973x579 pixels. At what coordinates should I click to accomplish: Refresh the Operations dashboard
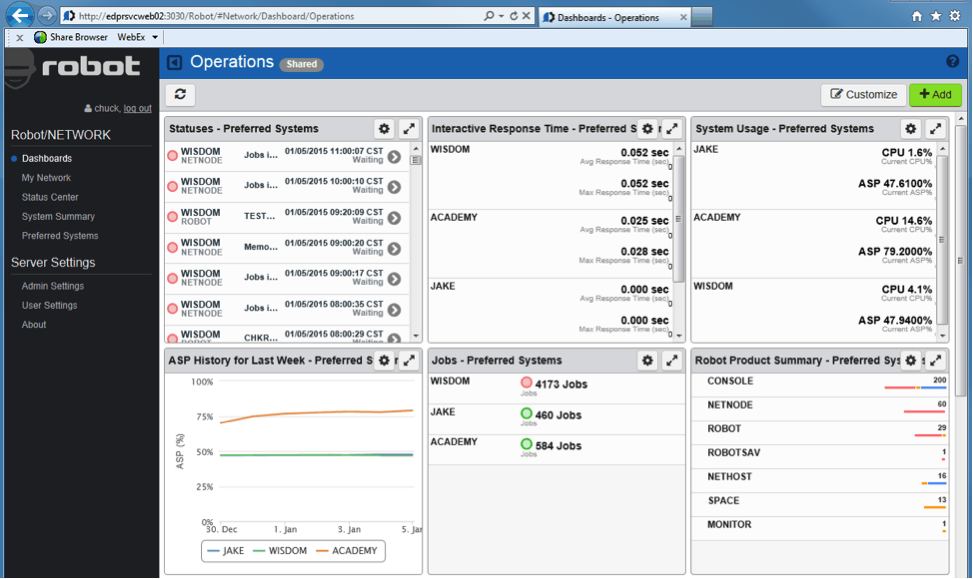(181, 94)
